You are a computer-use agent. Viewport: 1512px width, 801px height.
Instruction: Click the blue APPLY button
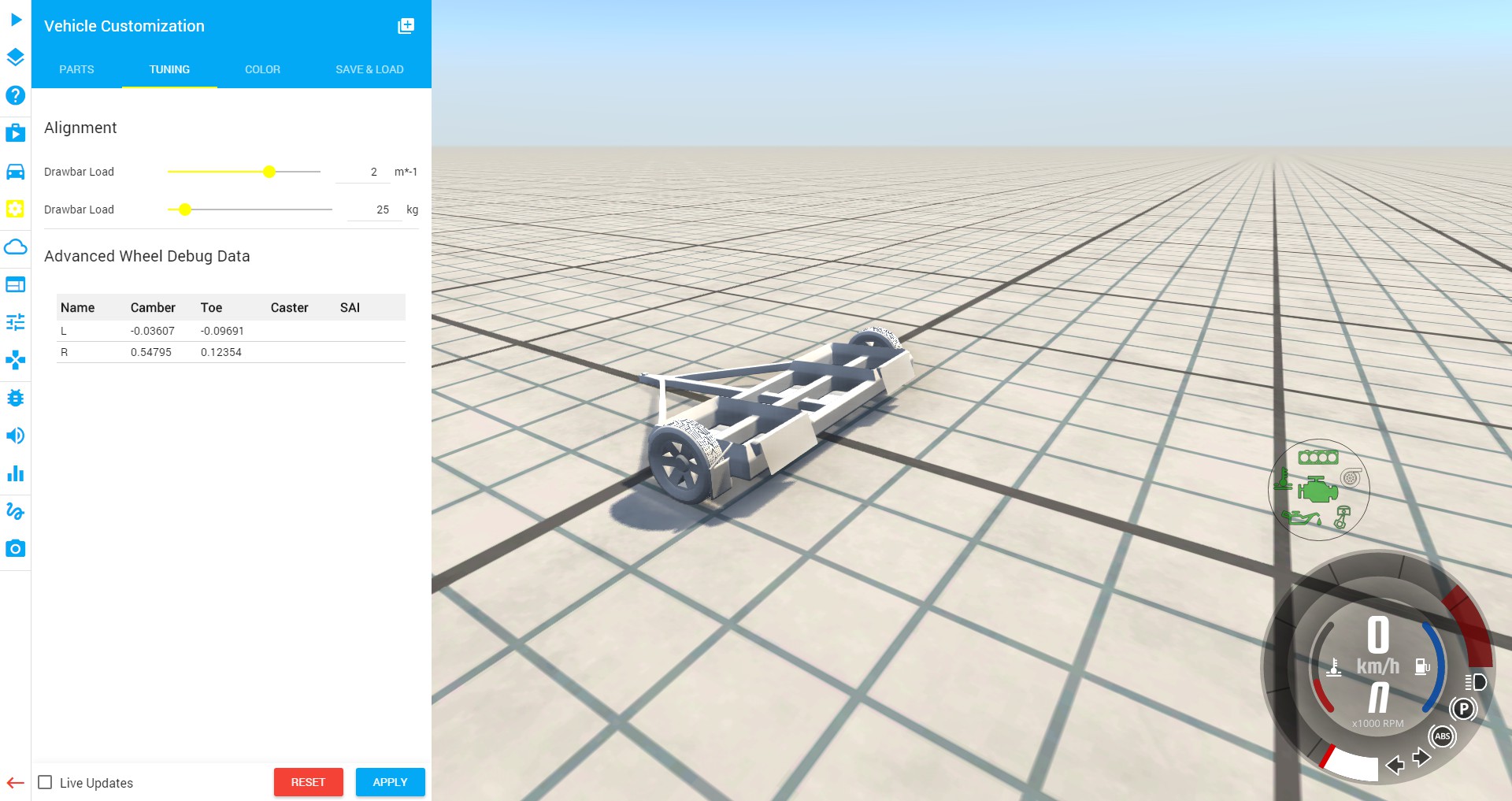click(390, 782)
